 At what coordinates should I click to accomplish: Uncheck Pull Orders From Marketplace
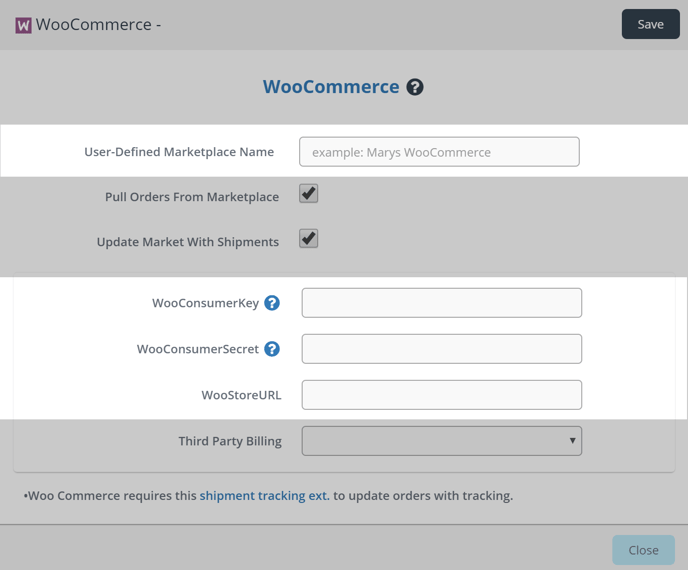tap(308, 194)
